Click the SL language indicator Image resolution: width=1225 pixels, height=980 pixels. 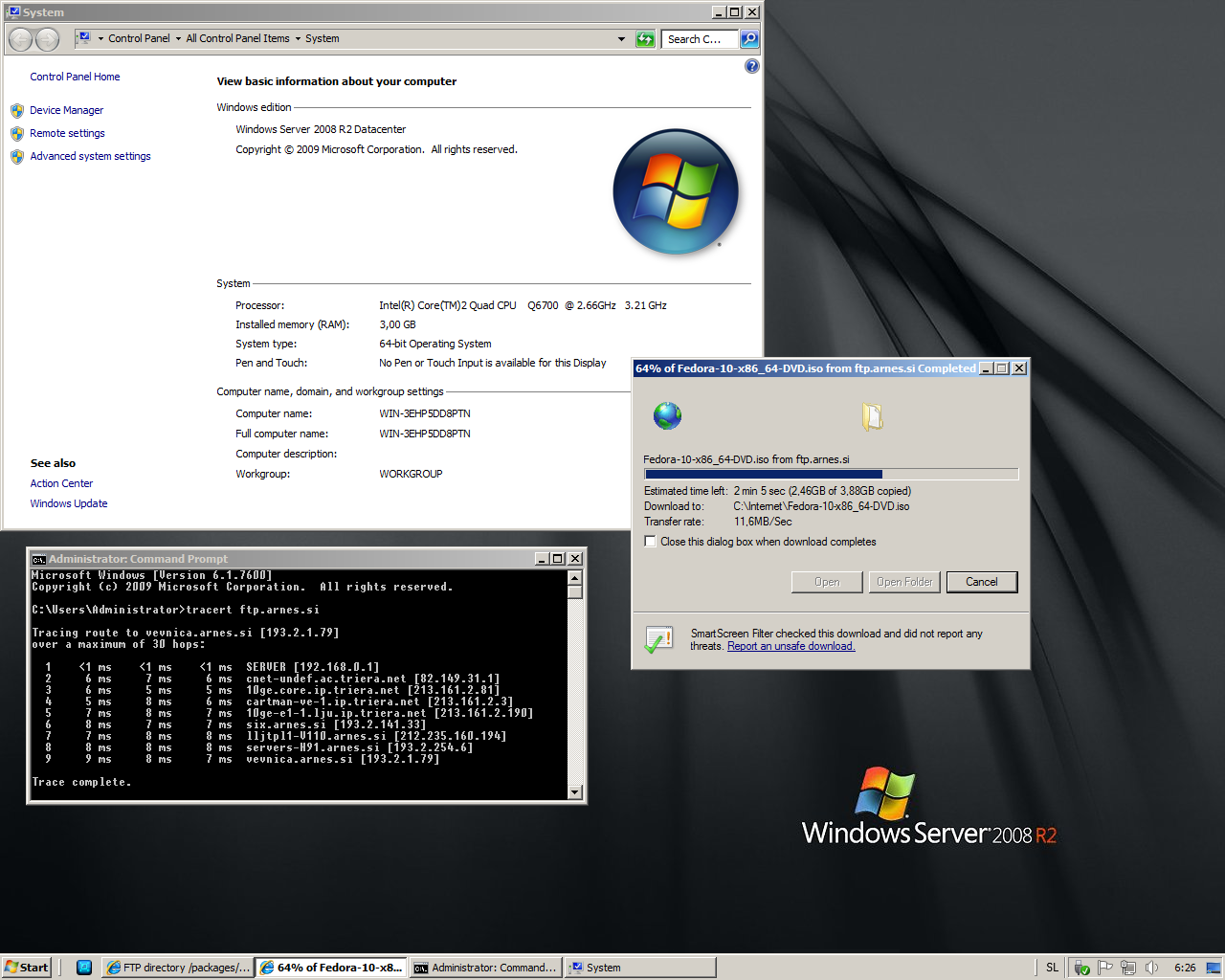(1052, 968)
